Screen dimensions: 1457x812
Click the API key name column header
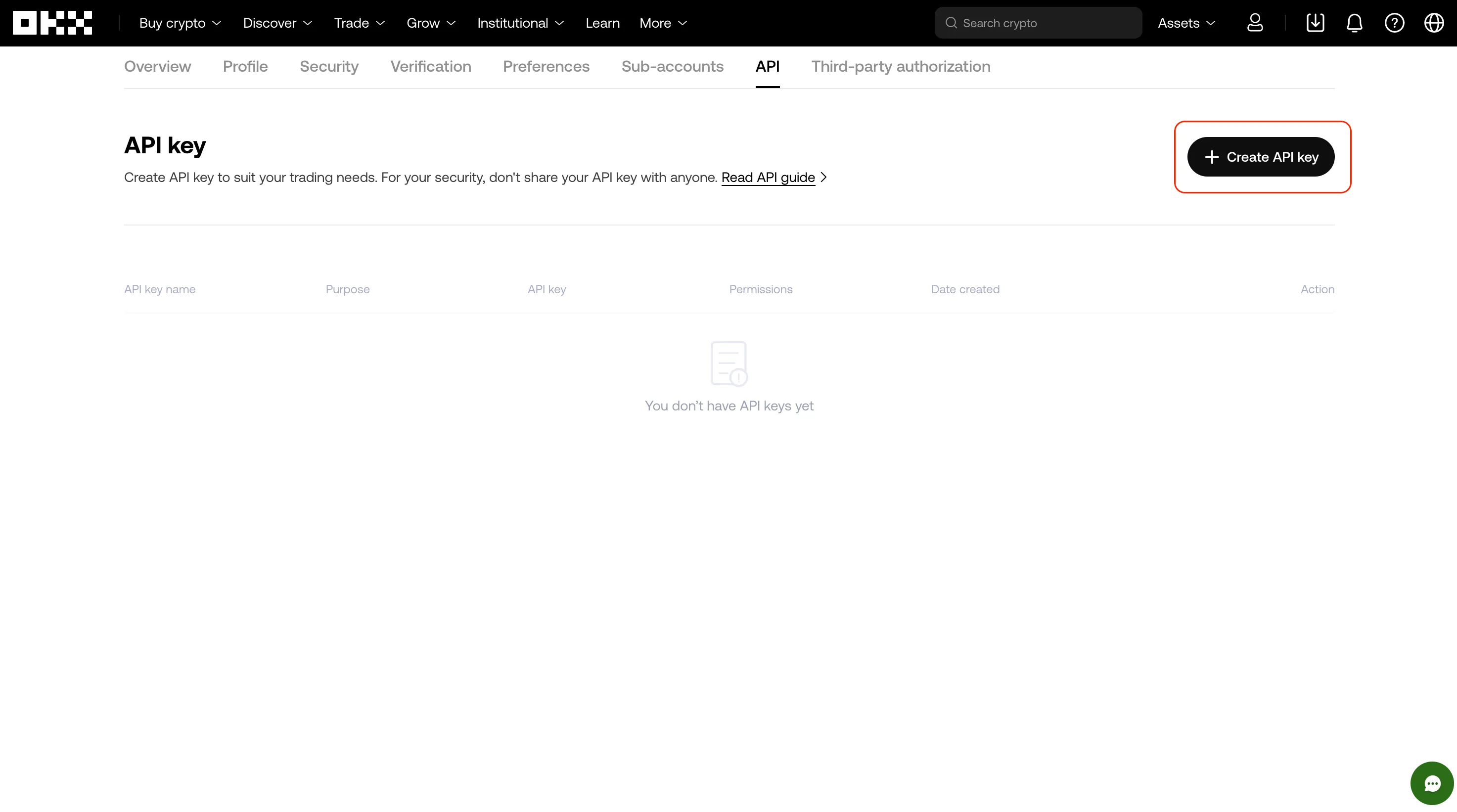[x=160, y=289]
